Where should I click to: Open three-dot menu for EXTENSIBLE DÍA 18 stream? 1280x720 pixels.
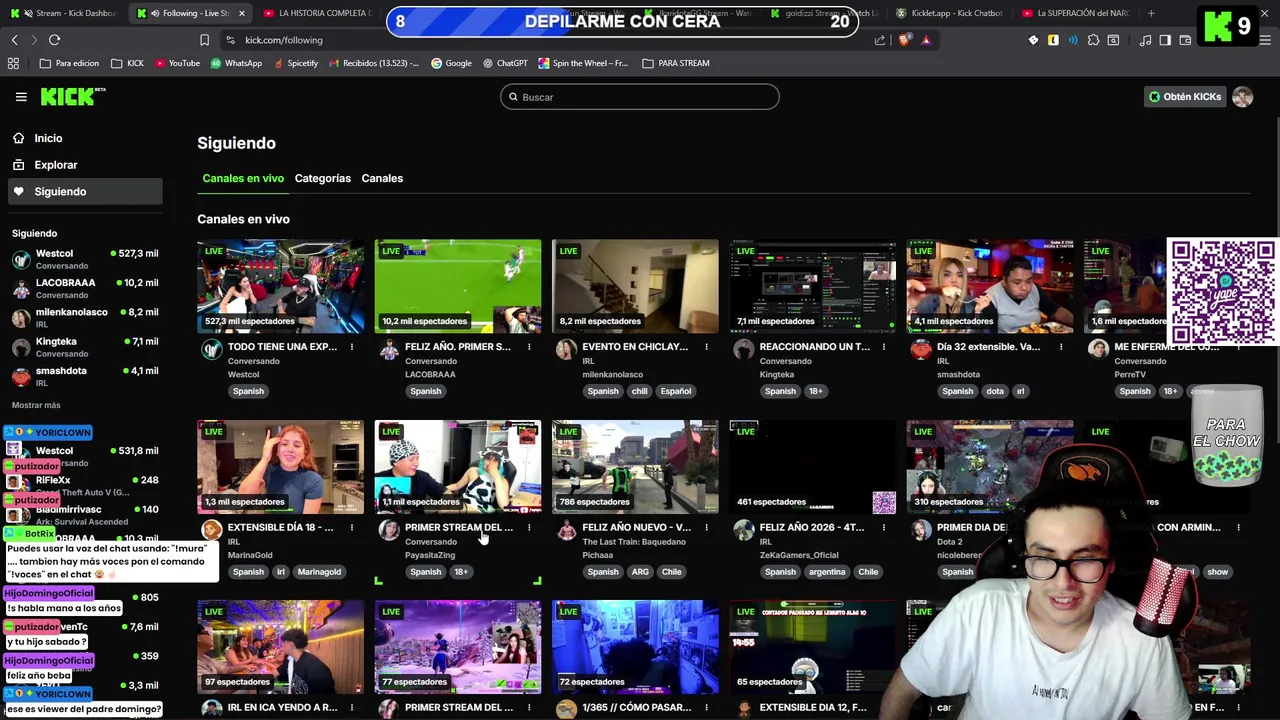(x=351, y=527)
